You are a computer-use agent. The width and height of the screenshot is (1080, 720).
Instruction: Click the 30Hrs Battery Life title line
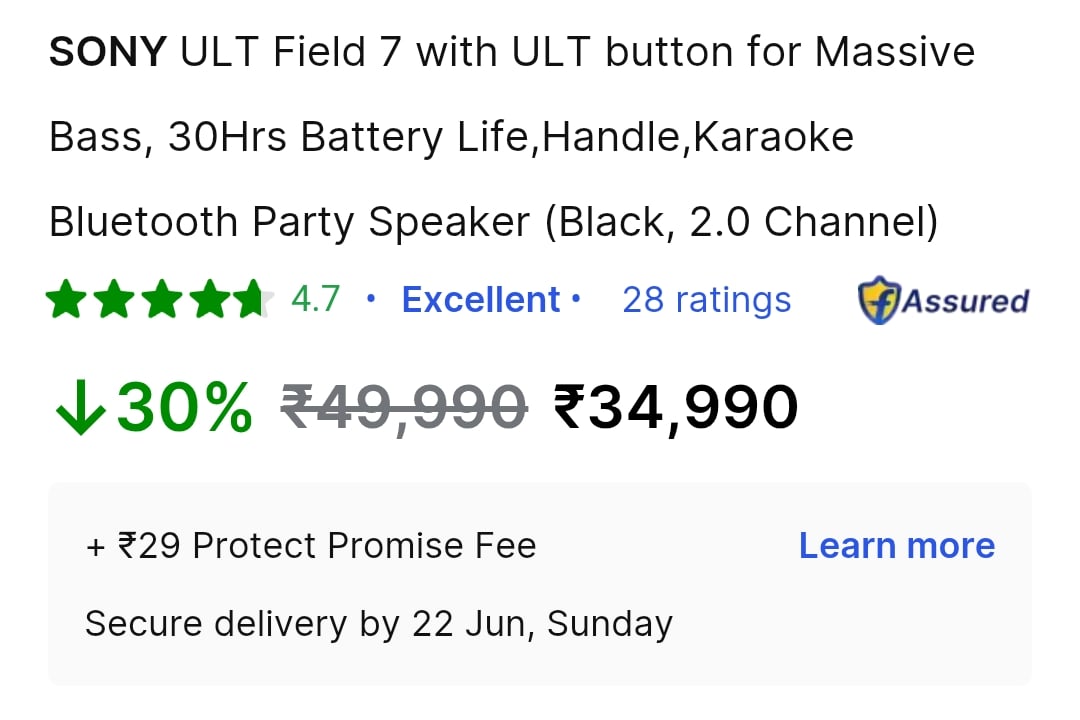[451, 136]
